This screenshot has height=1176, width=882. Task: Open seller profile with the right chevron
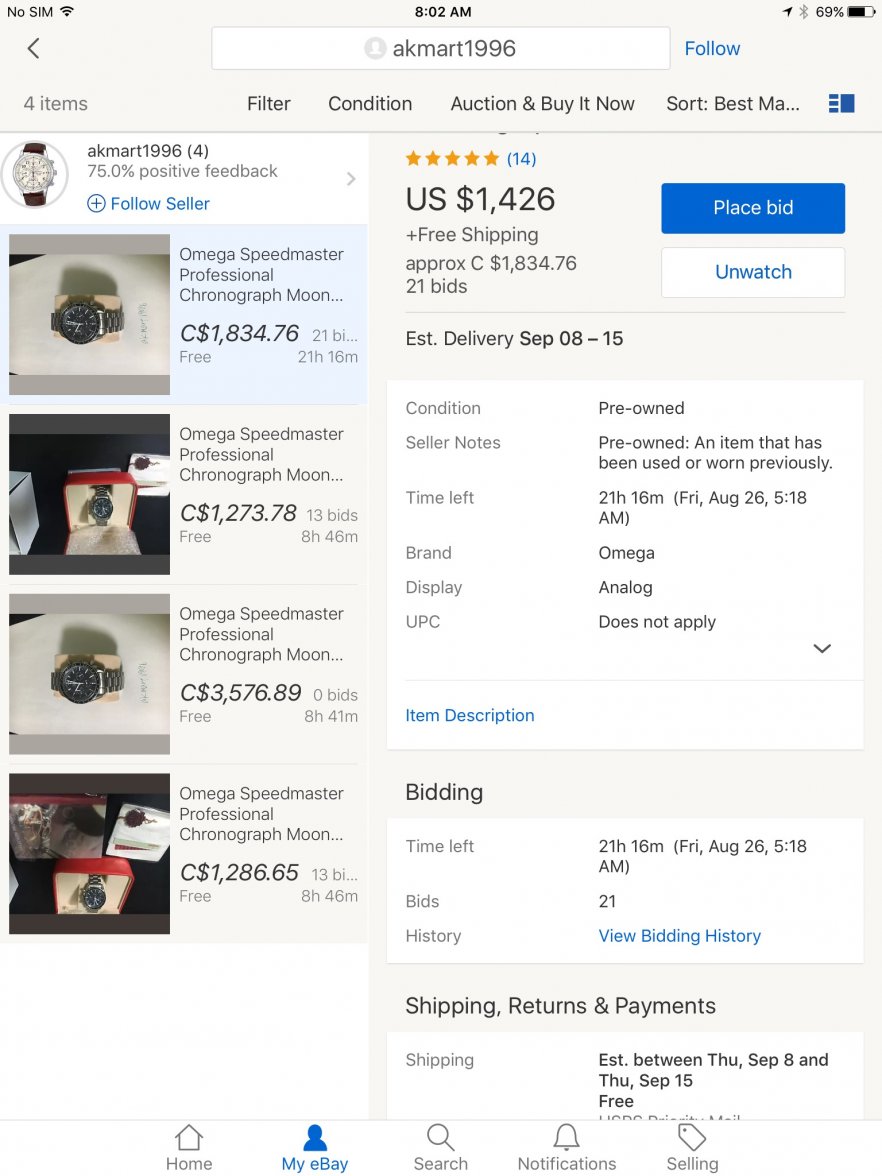pos(351,179)
